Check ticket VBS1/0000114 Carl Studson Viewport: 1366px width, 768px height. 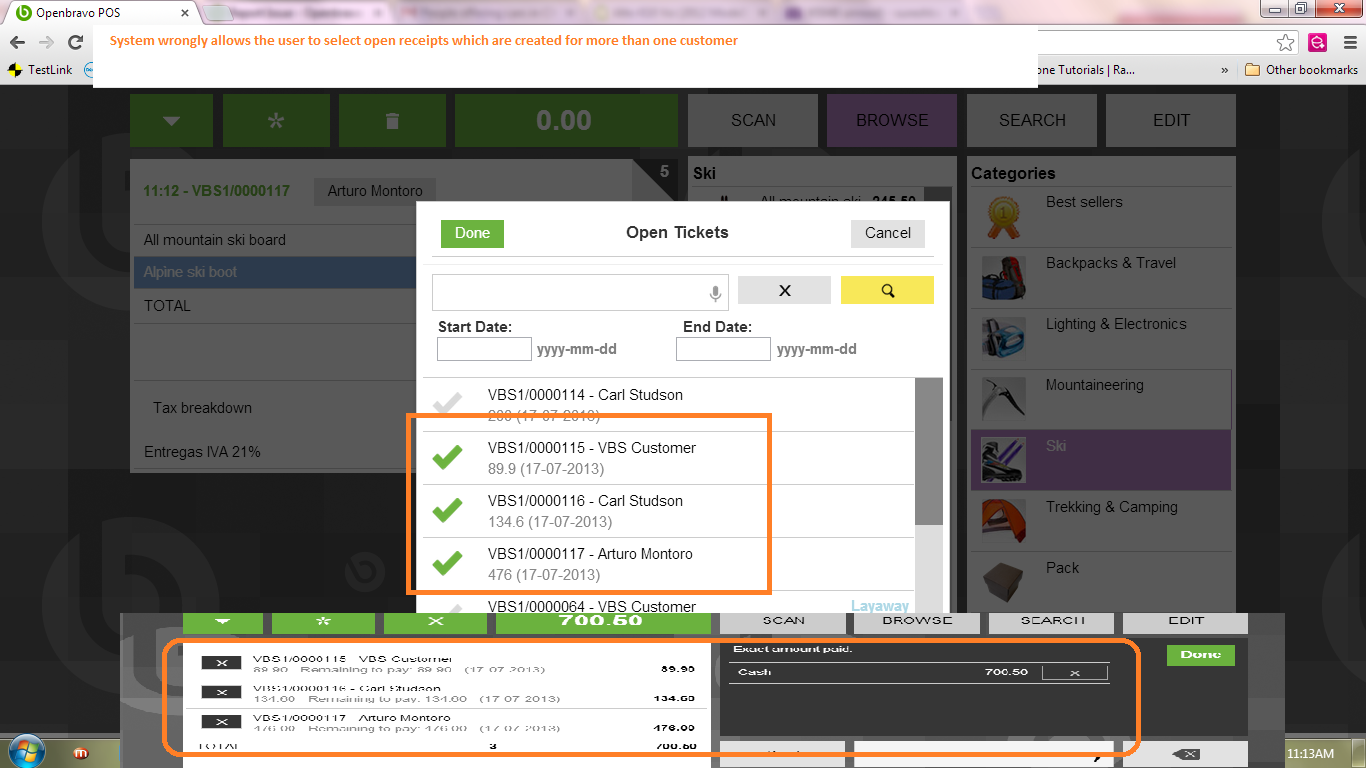[x=447, y=404]
